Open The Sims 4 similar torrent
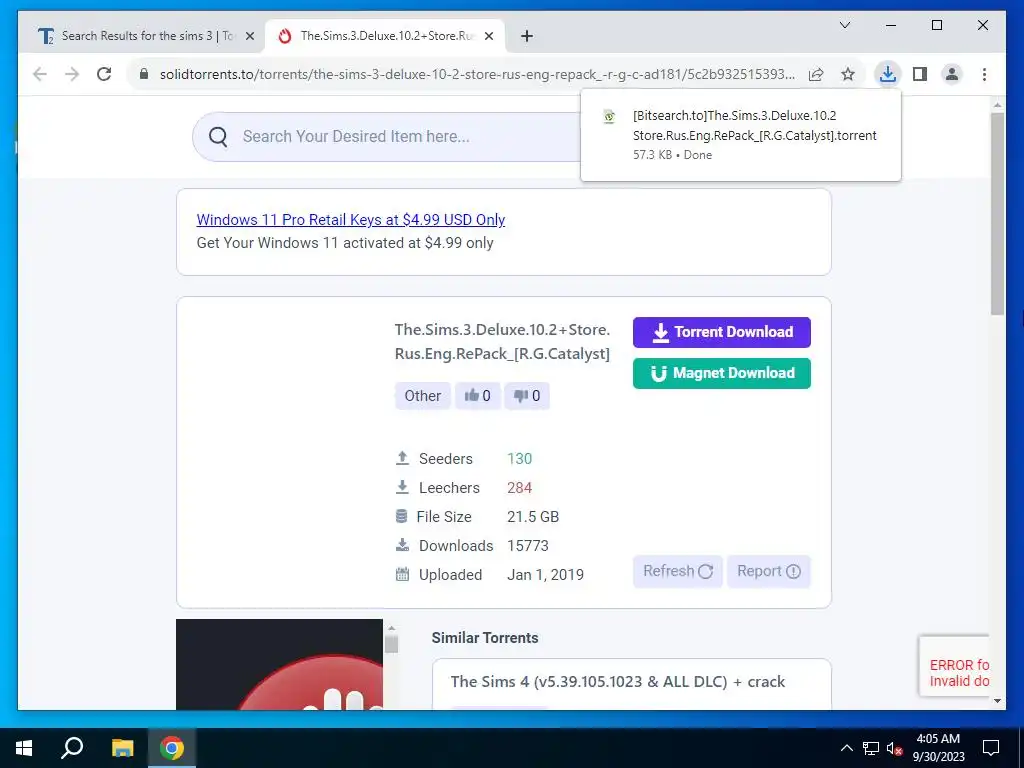 point(618,682)
